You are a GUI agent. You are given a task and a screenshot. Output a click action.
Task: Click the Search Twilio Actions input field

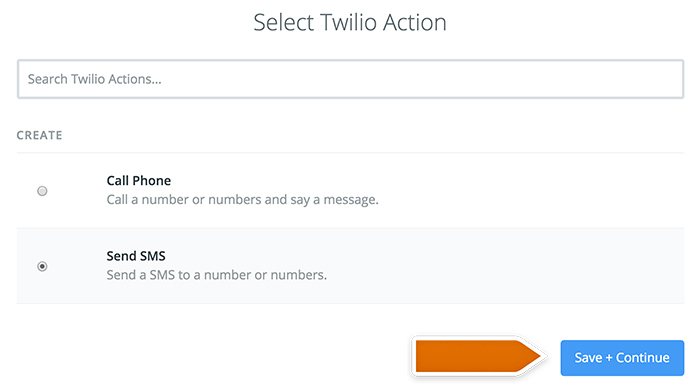(x=350, y=79)
